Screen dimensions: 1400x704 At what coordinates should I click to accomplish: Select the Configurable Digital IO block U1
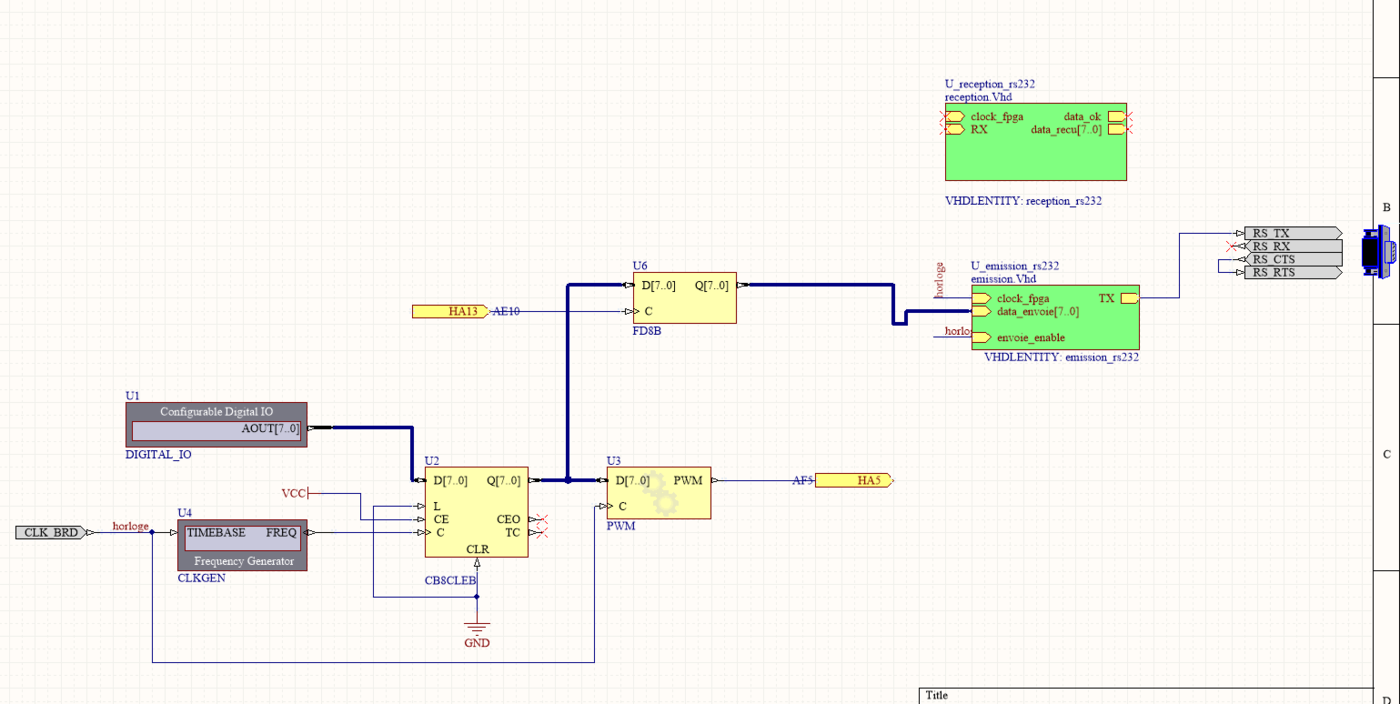tap(216, 424)
